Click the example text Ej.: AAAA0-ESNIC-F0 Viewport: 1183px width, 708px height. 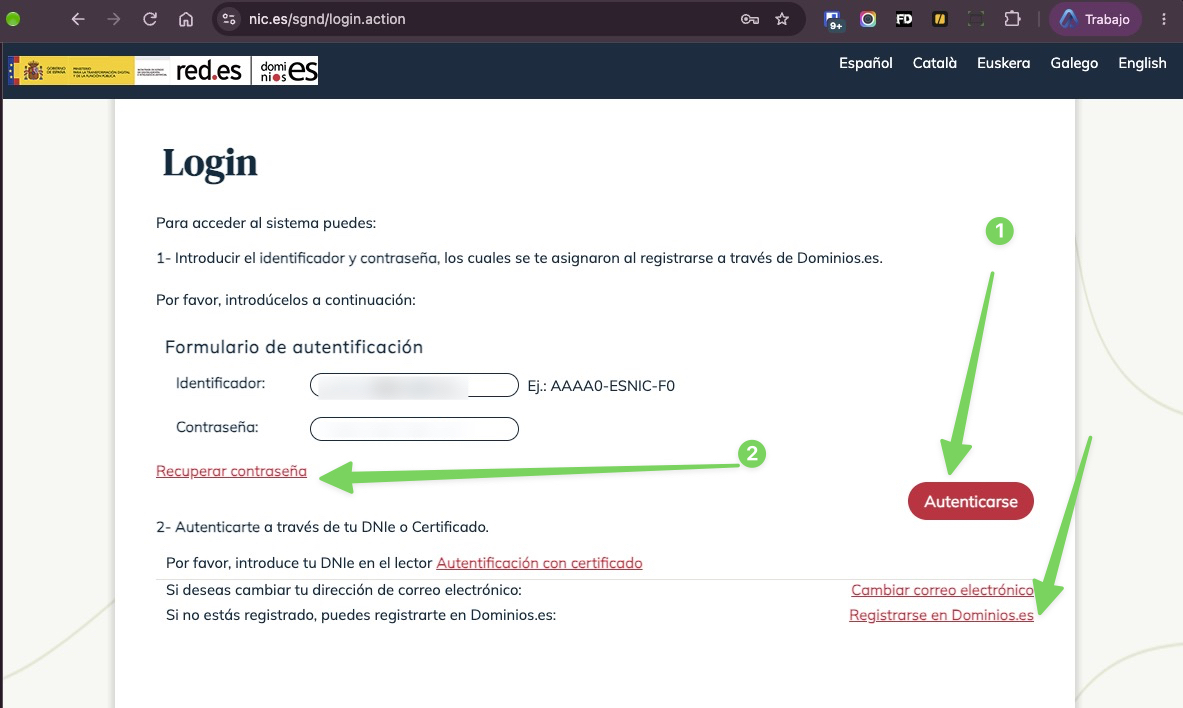tap(601, 386)
